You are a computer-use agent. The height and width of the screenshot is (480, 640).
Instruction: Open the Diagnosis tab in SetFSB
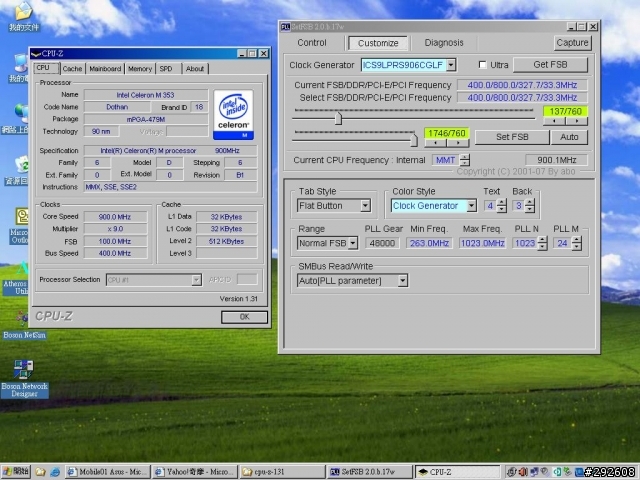(x=444, y=43)
